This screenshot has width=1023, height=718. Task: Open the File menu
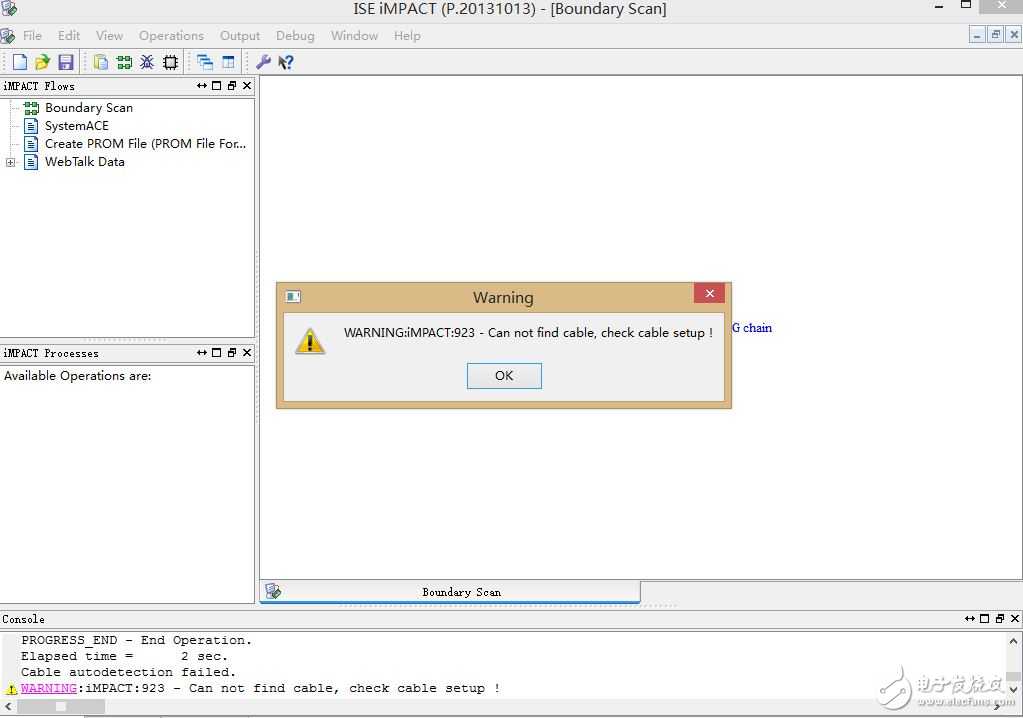[x=32, y=36]
